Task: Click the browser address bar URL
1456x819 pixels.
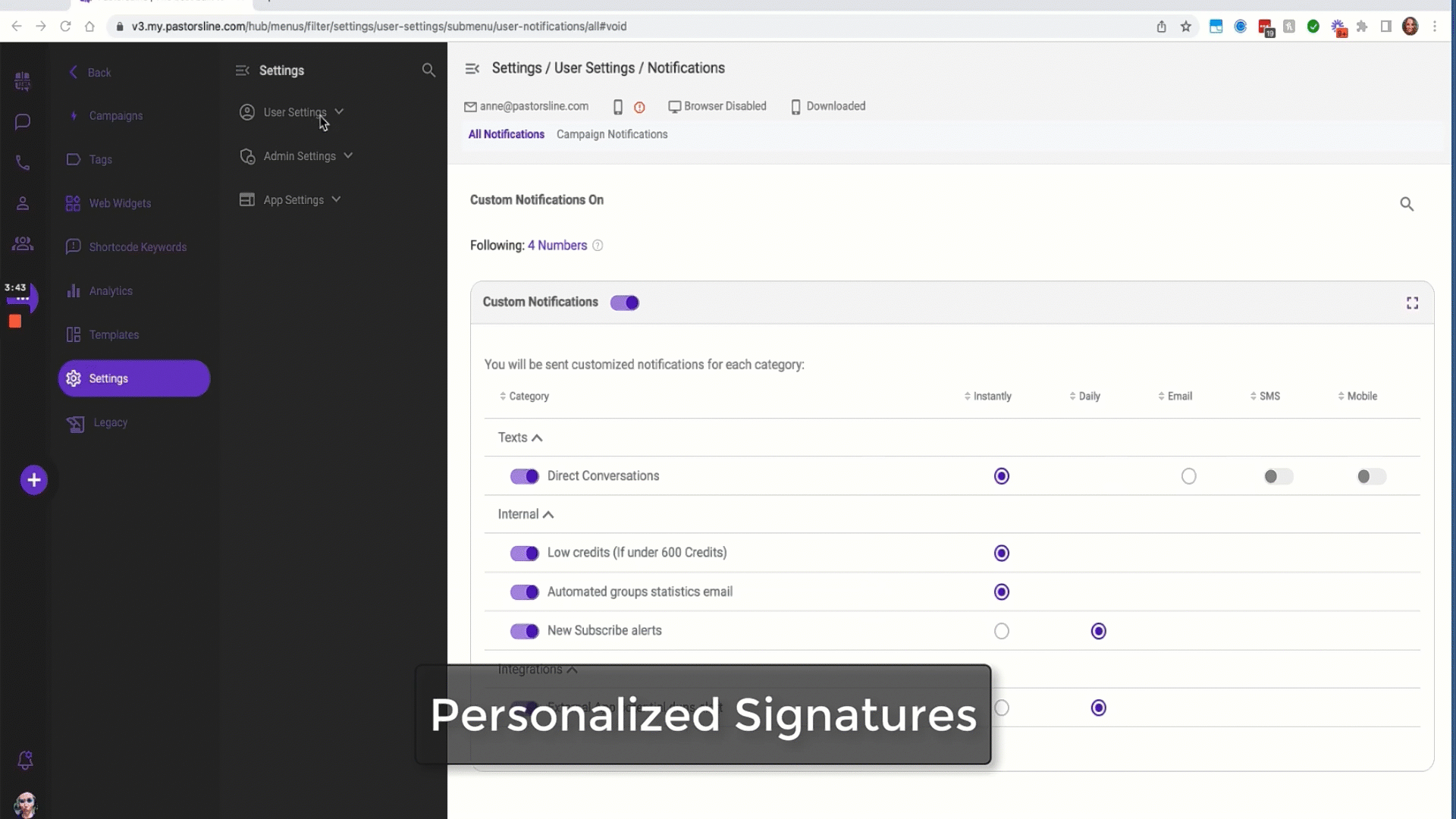Action: (x=378, y=27)
